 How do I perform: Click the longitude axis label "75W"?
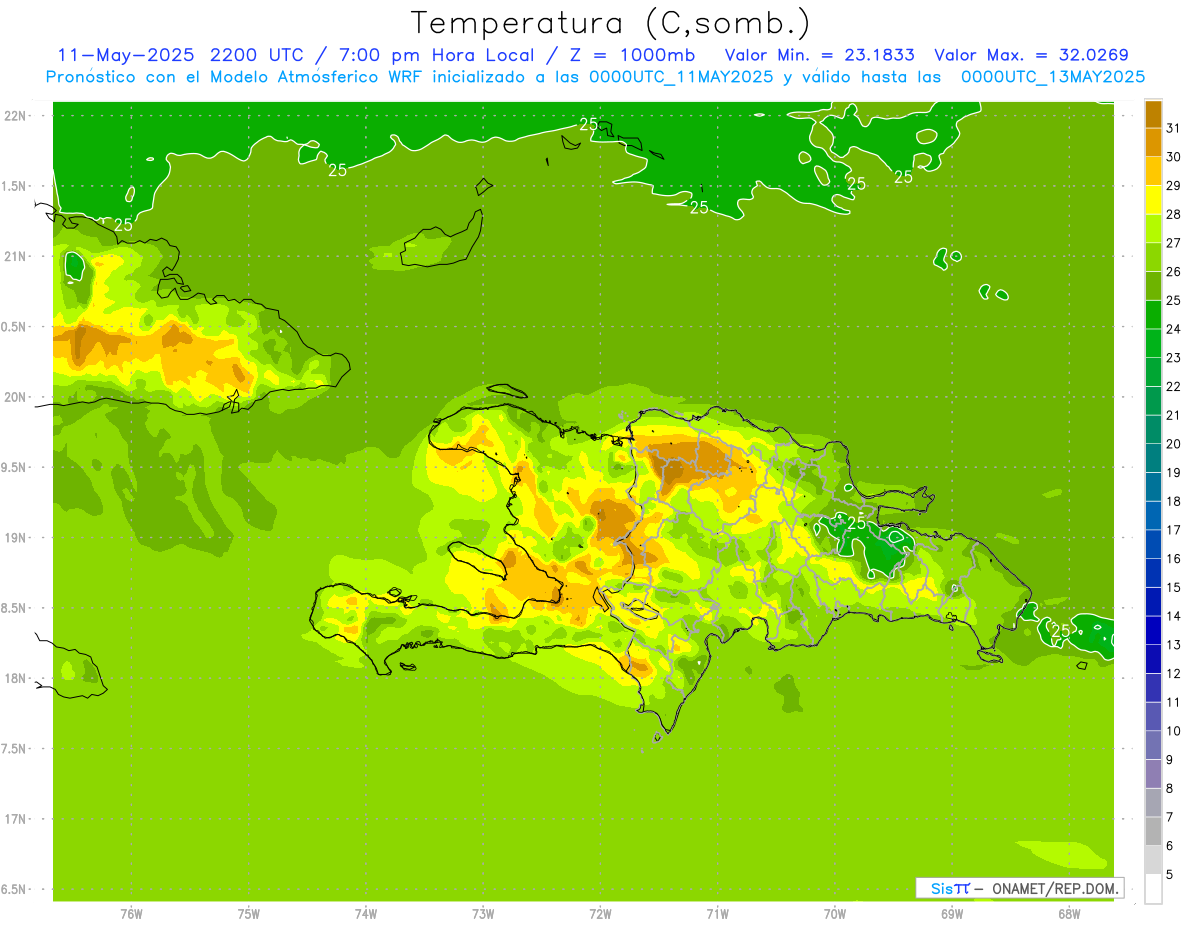pyautogui.click(x=249, y=914)
